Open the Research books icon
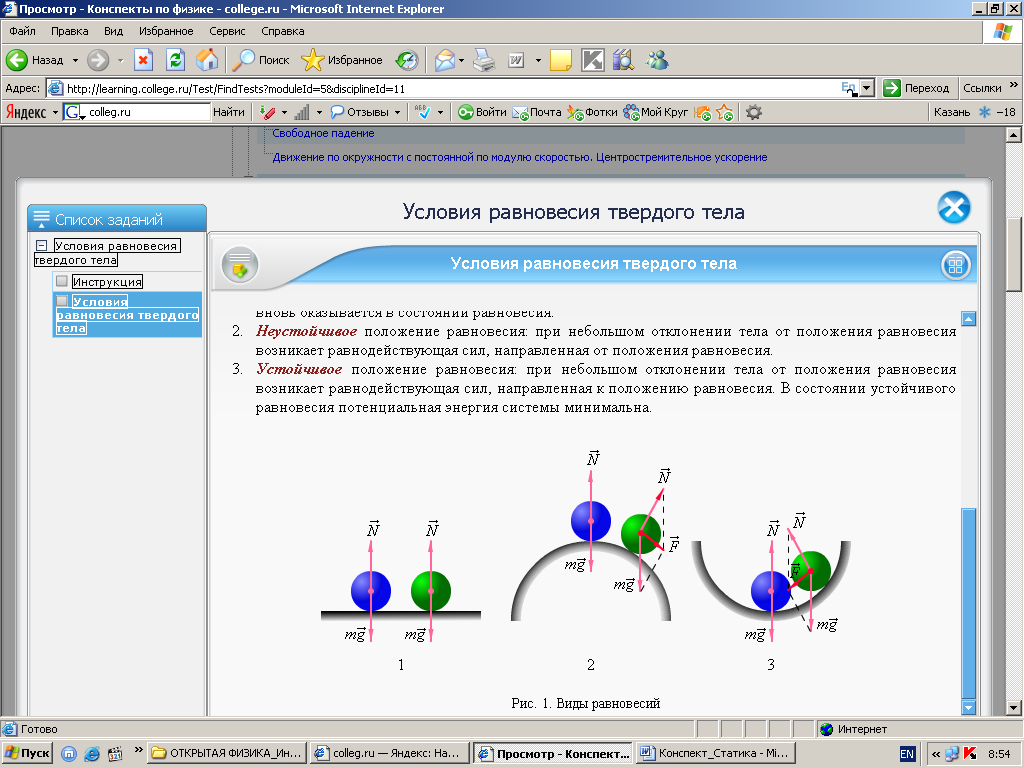1024x768 pixels. (x=624, y=60)
